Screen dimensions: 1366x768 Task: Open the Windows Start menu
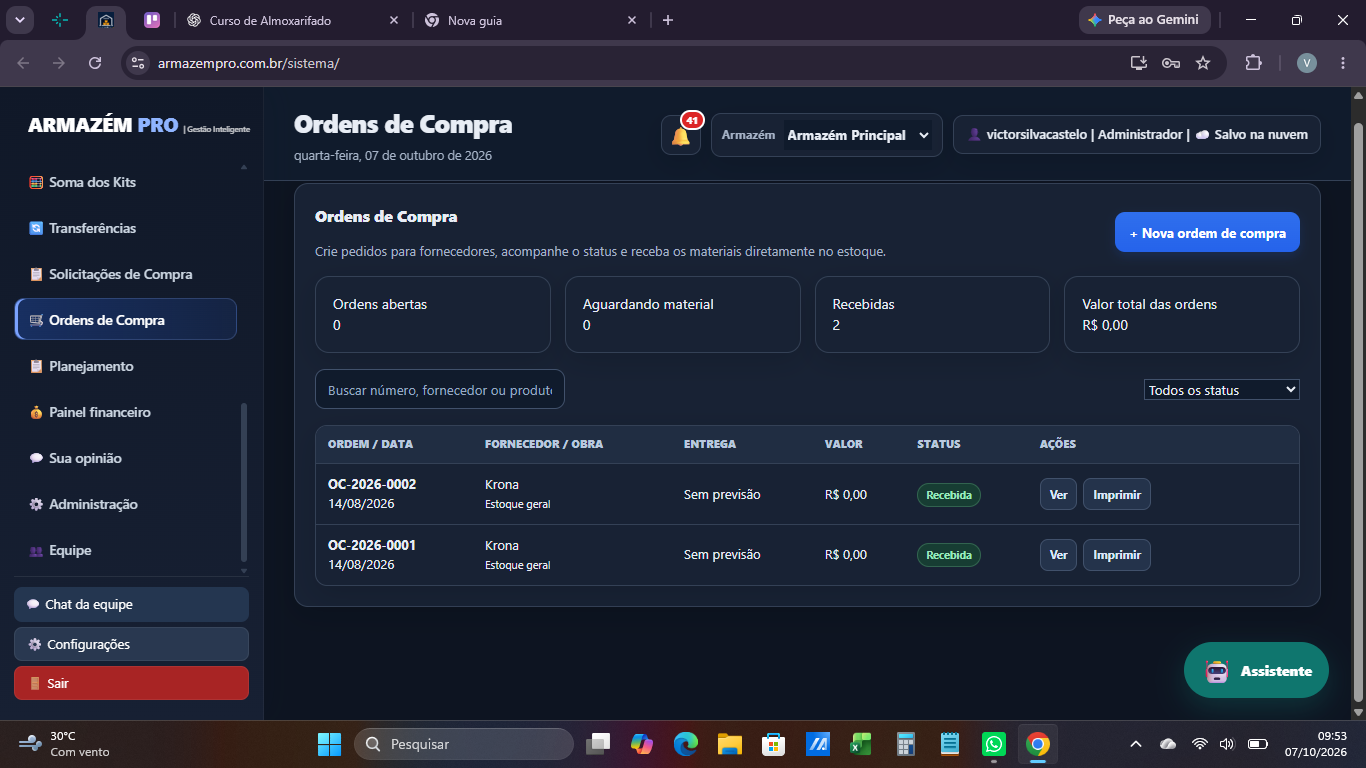pos(329,744)
